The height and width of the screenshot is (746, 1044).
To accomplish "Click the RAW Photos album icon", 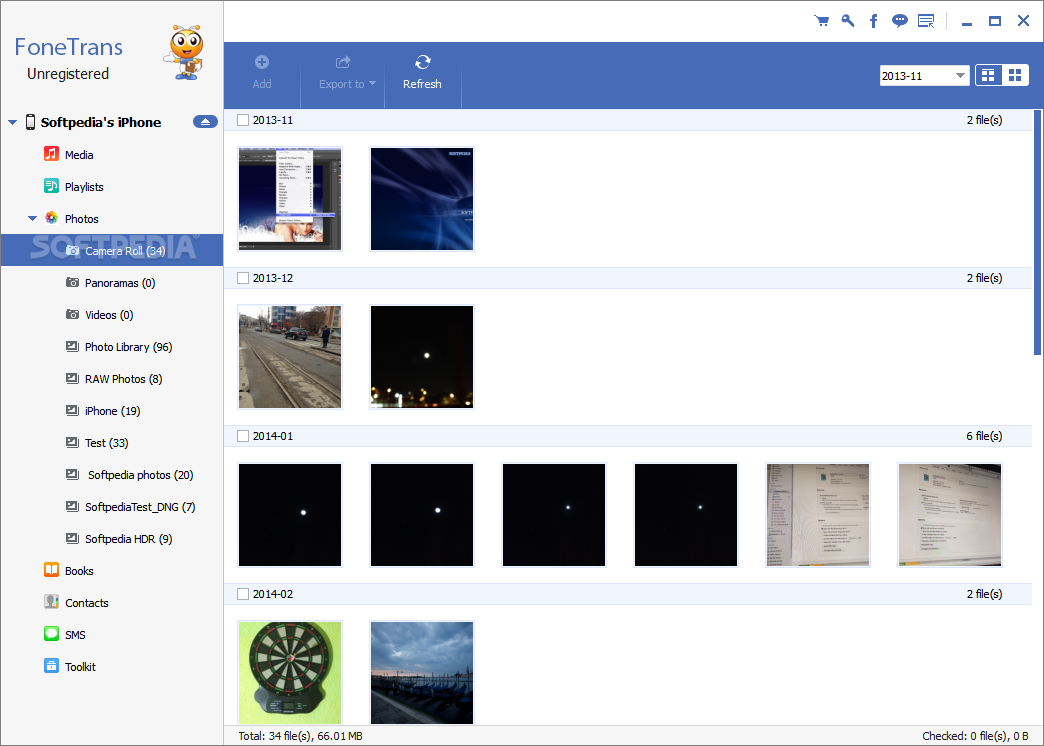I will [x=72, y=378].
